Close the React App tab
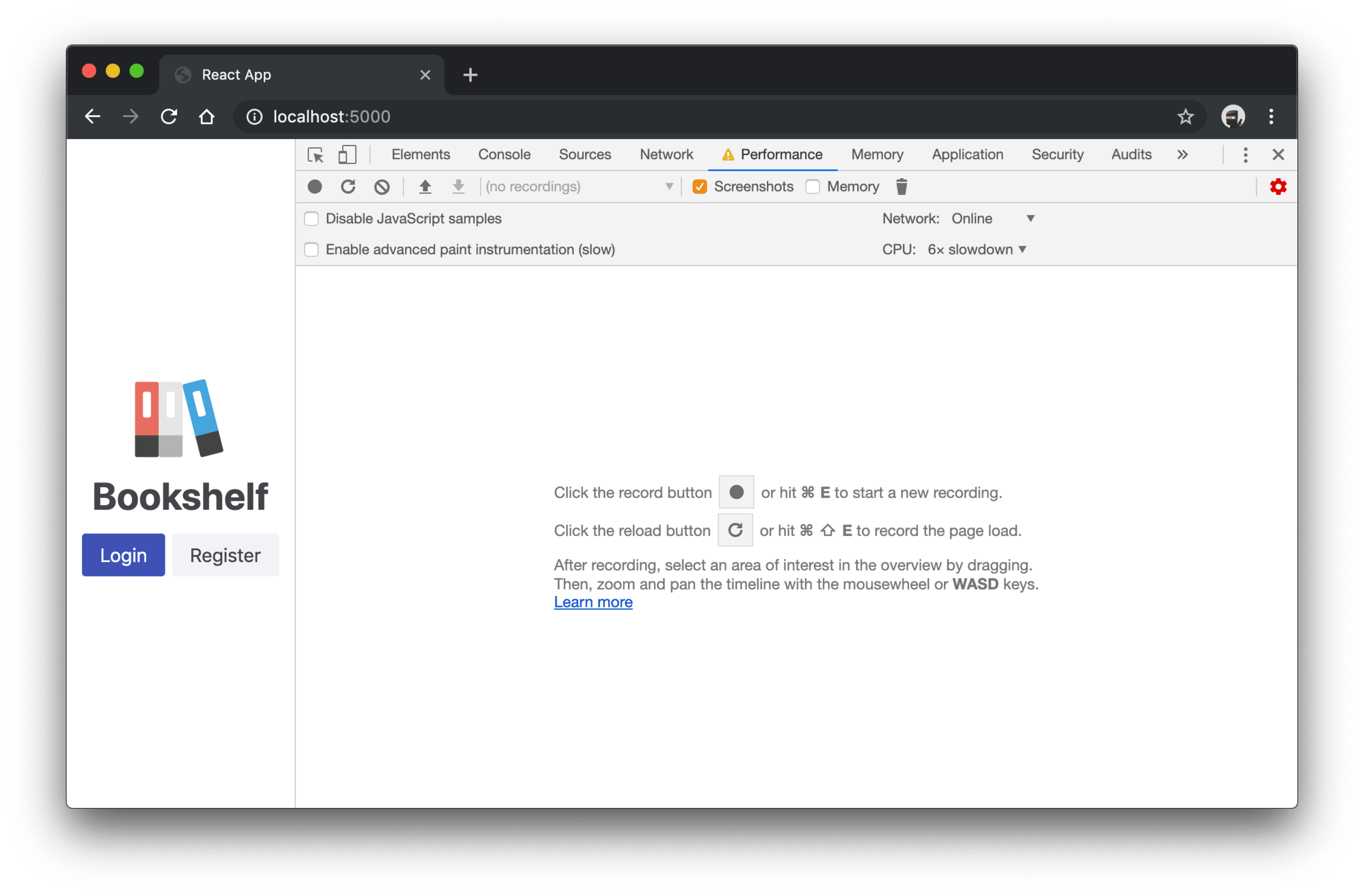1364x896 pixels. [x=425, y=75]
